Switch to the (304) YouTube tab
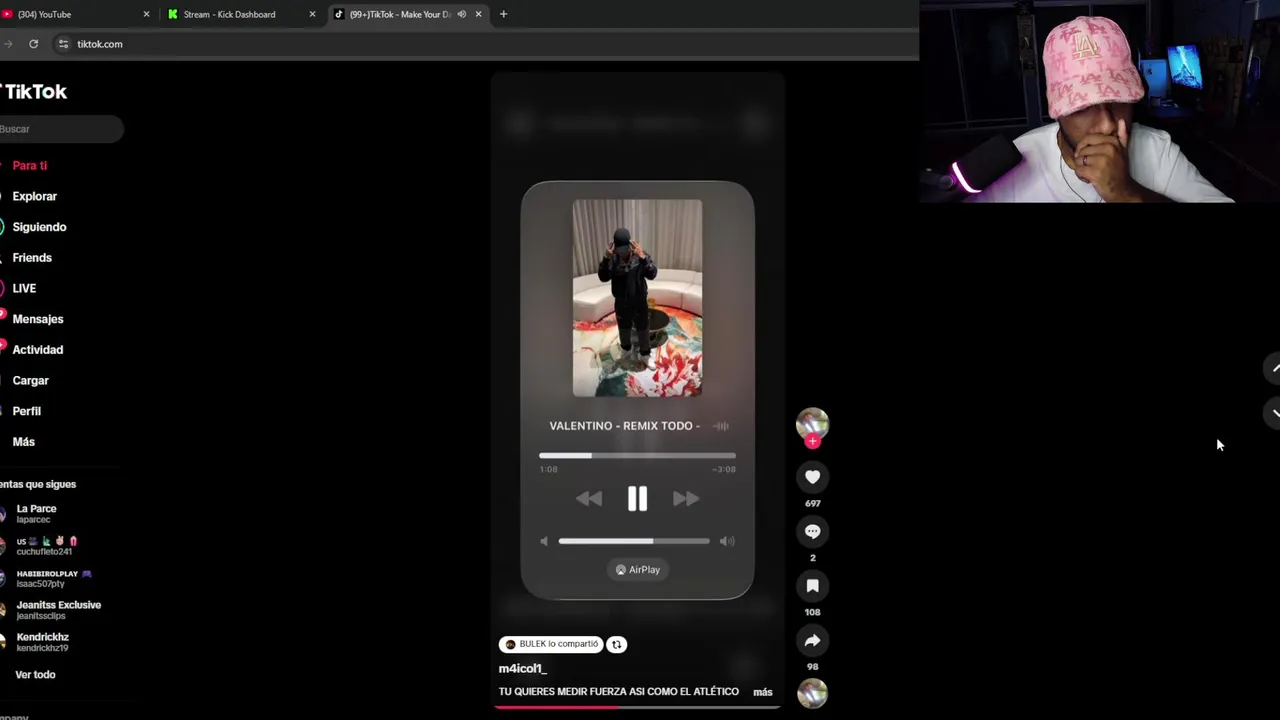This screenshot has width=1280, height=720. tap(75, 14)
